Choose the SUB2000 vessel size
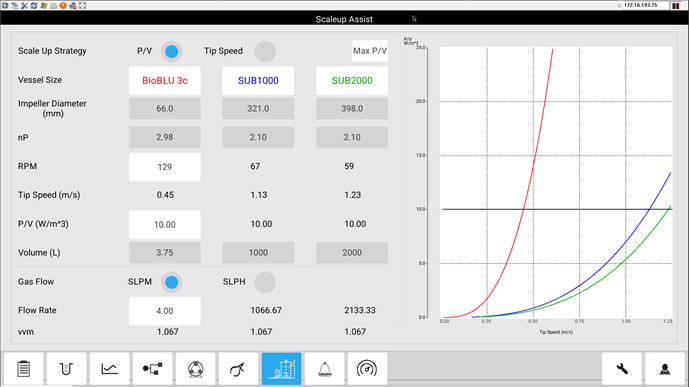This screenshot has width=689, height=387. point(352,80)
